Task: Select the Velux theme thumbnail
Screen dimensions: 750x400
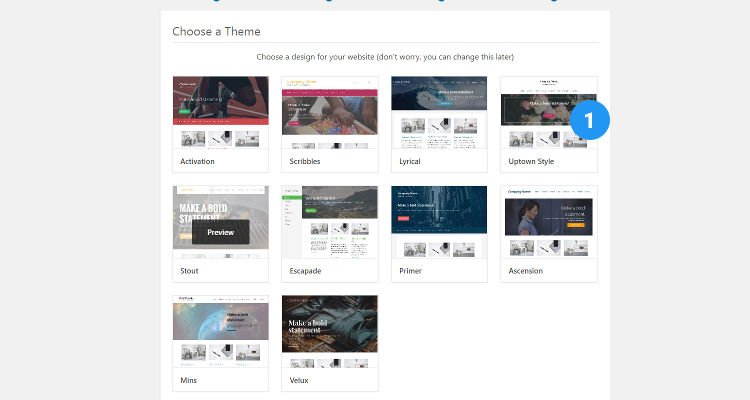Action: pos(330,332)
